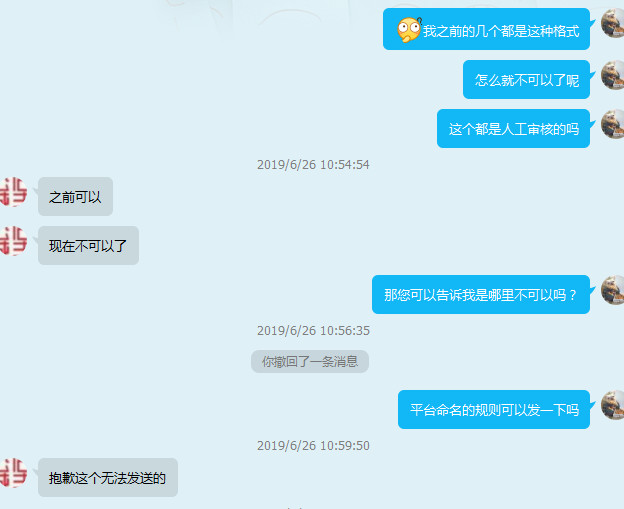The image size is (624, 509).
Task: Click sender avatar beside '我之前的几个都是这种格式'
Action: [x=613, y=24]
